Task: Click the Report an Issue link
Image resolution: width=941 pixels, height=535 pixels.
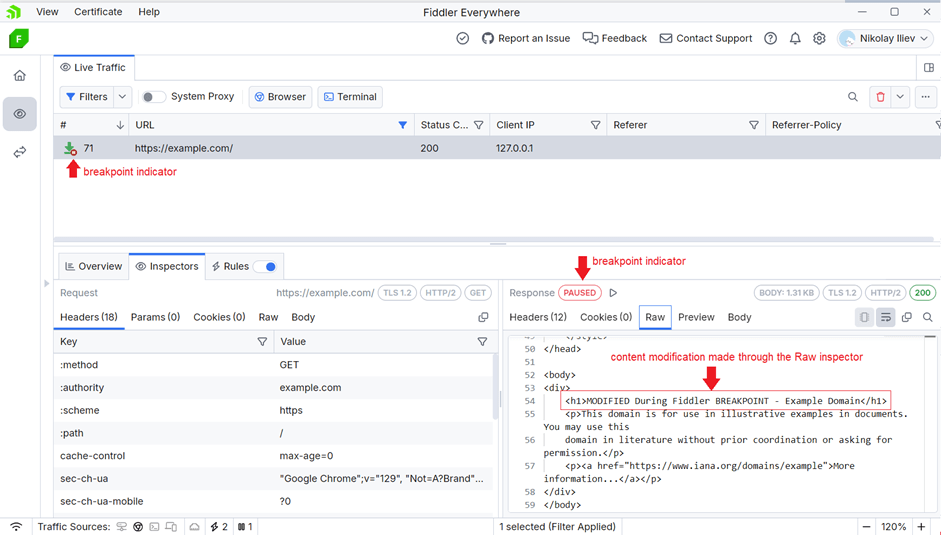Action: pos(526,39)
